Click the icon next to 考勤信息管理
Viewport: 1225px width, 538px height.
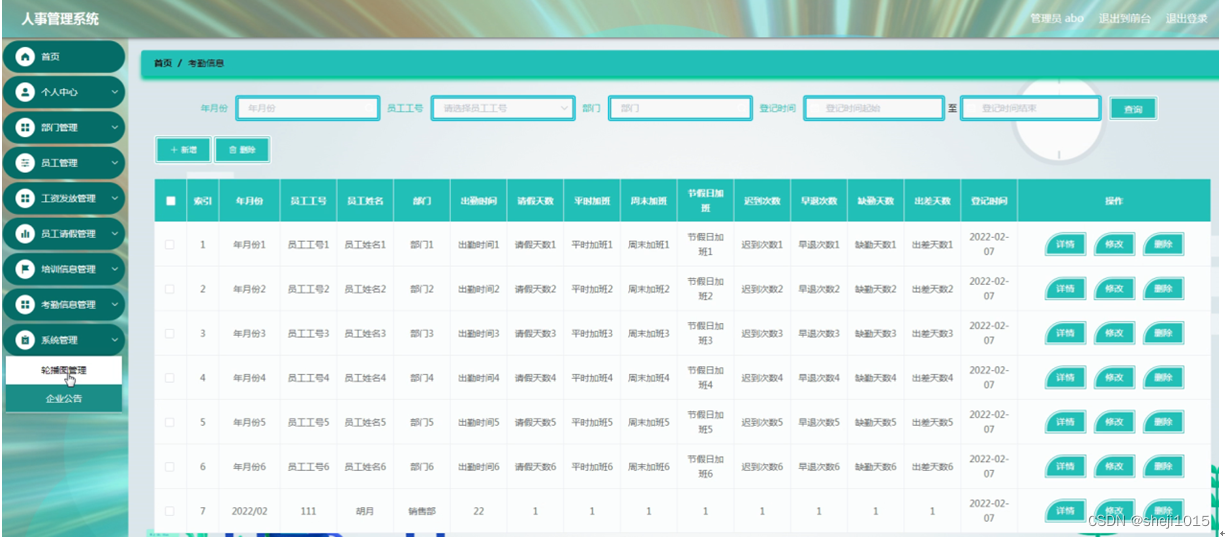click(x=25, y=305)
